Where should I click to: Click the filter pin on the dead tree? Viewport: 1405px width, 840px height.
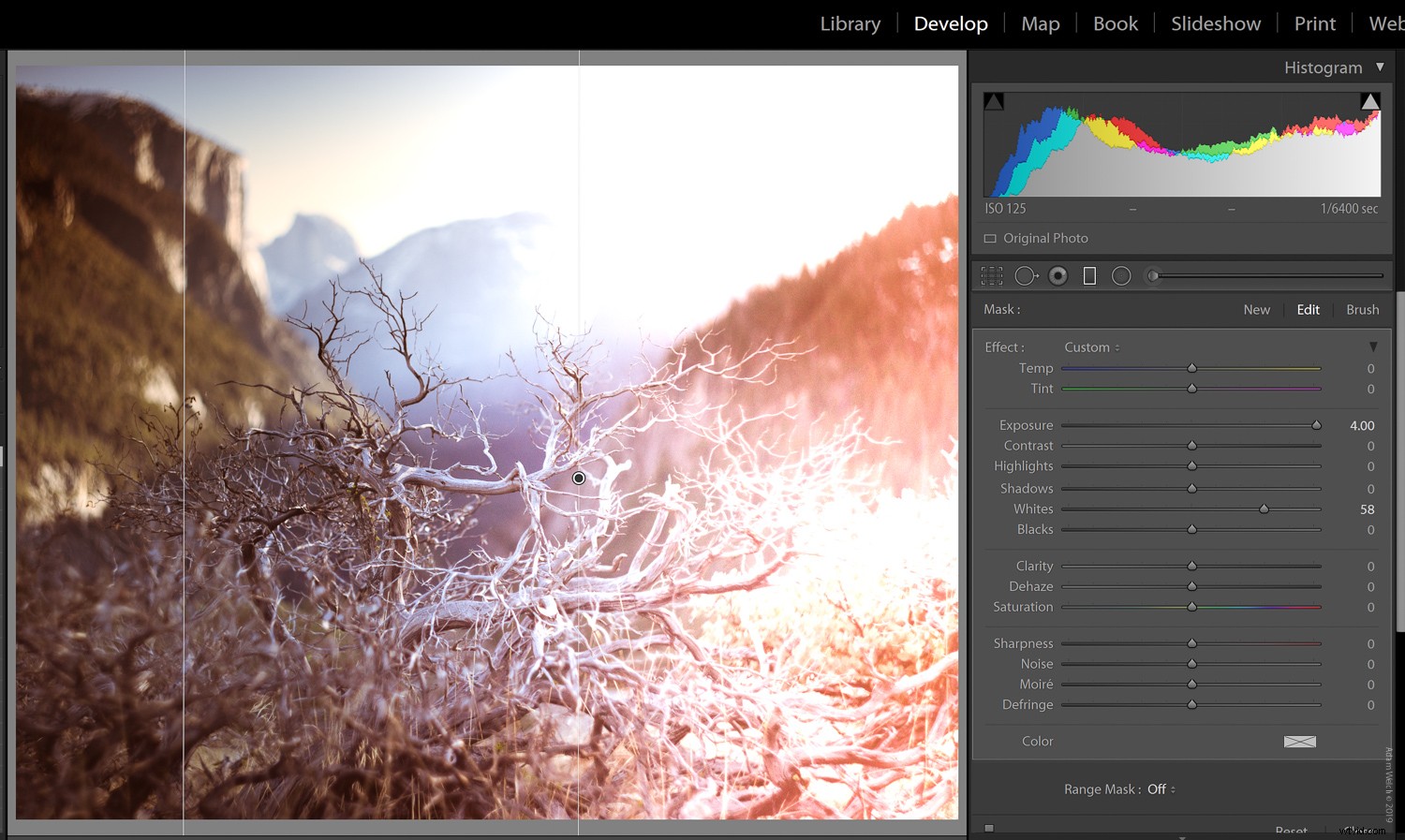(x=579, y=479)
